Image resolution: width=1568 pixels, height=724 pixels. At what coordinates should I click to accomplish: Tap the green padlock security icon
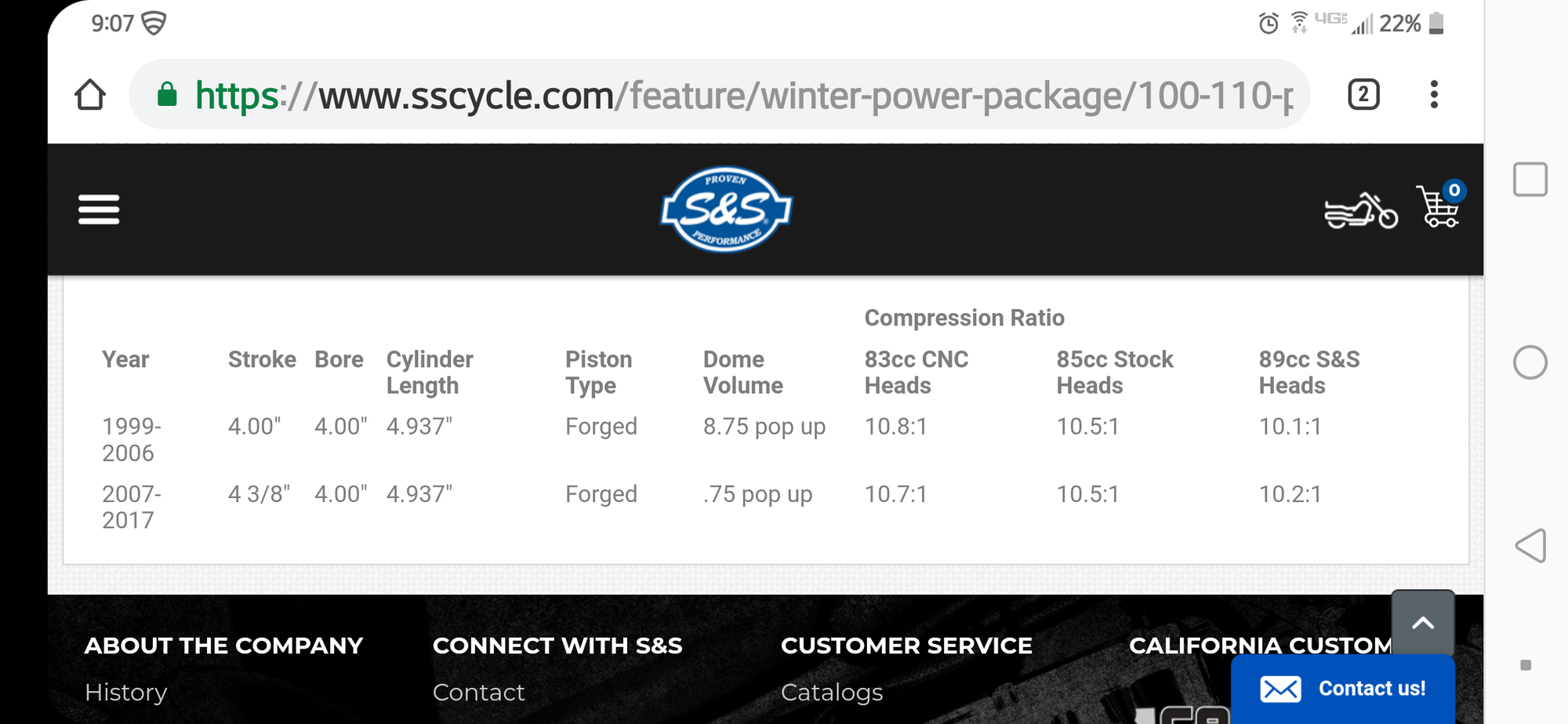click(x=167, y=95)
